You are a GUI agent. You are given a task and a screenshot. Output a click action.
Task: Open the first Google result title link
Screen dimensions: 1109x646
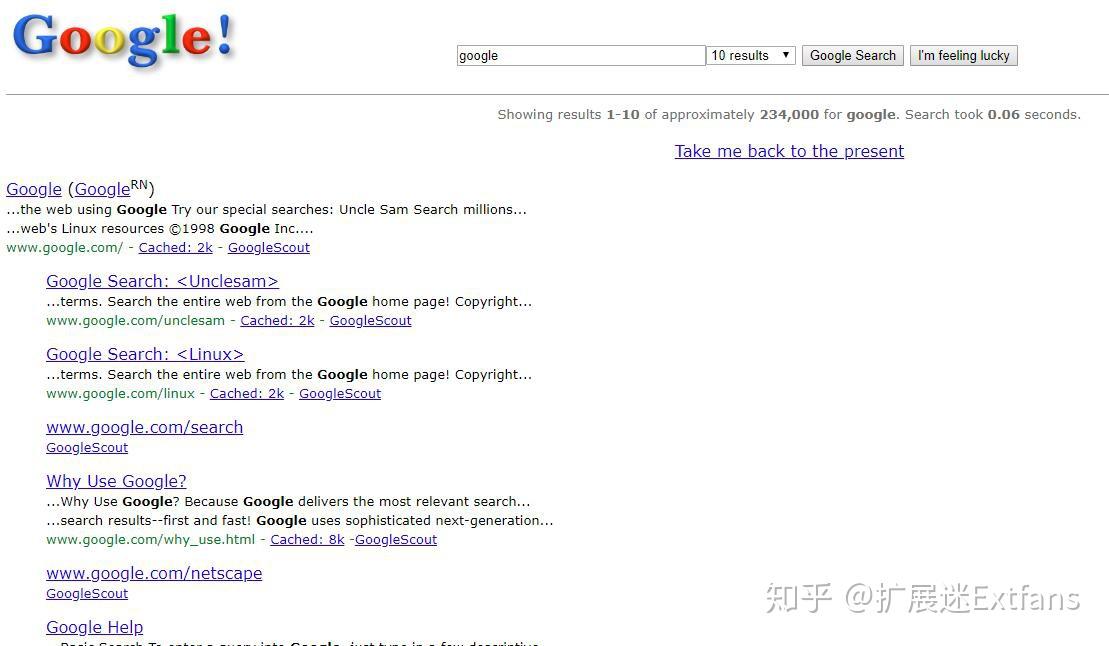point(34,190)
